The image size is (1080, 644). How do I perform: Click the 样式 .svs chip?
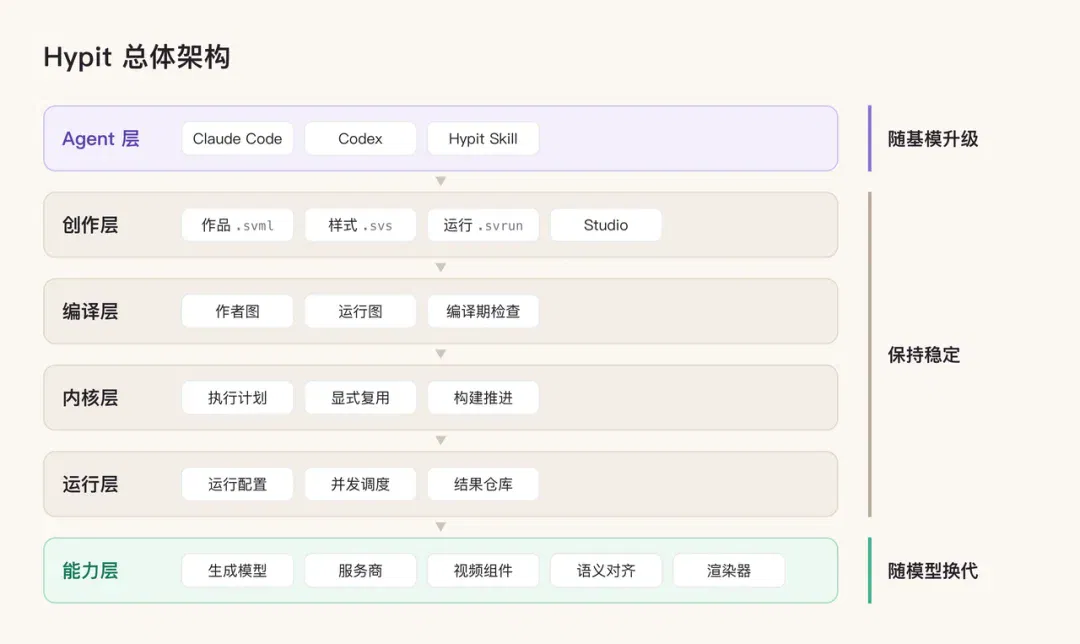tap(360, 225)
